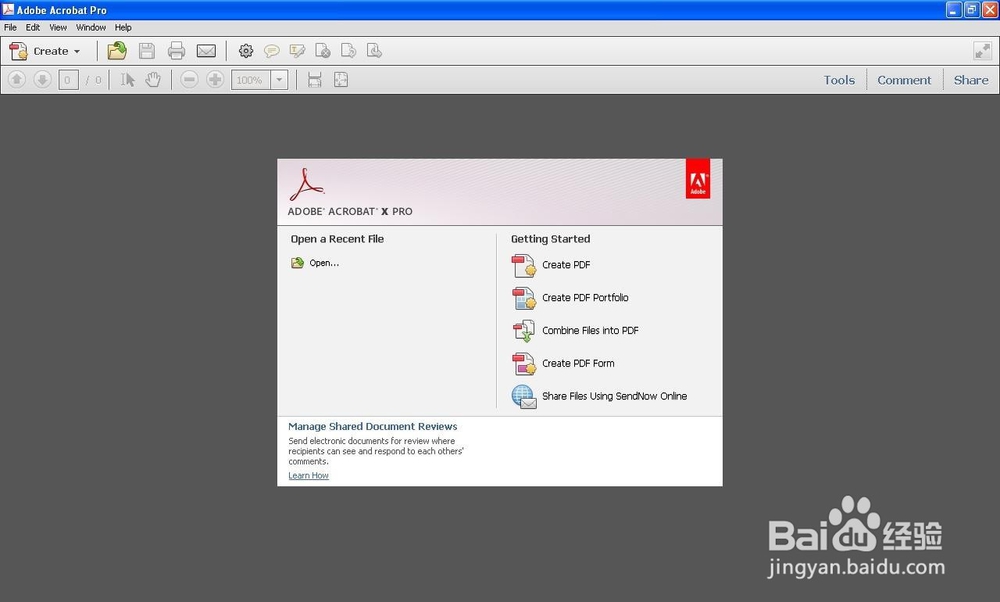Open the Share pane
Image resolution: width=1000 pixels, height=602 pixels.
[x=971, y=80]
